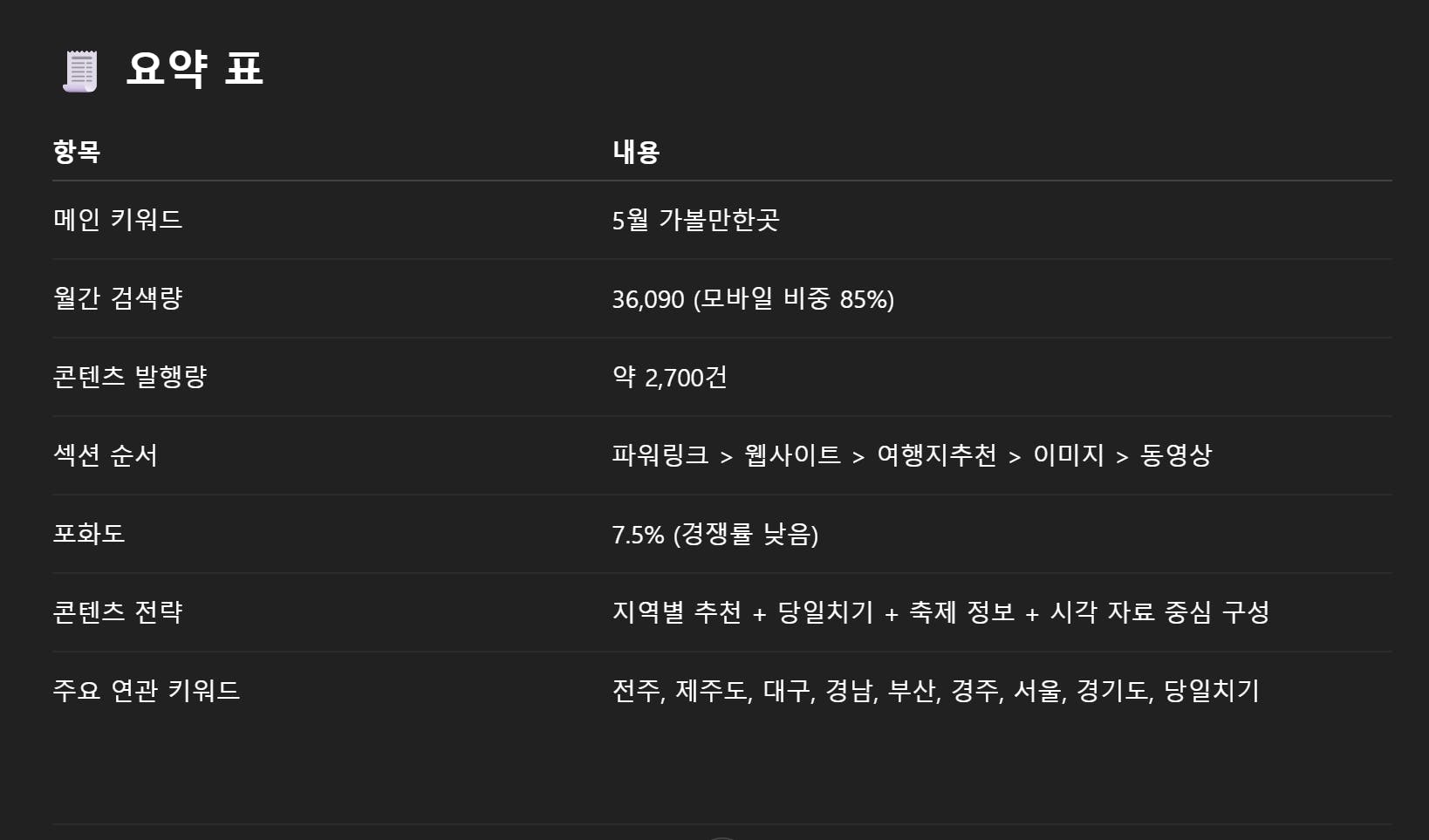Click the 메인 키워드 row label
Viewport: 1429px width, 840px height.
pos(118,219)
